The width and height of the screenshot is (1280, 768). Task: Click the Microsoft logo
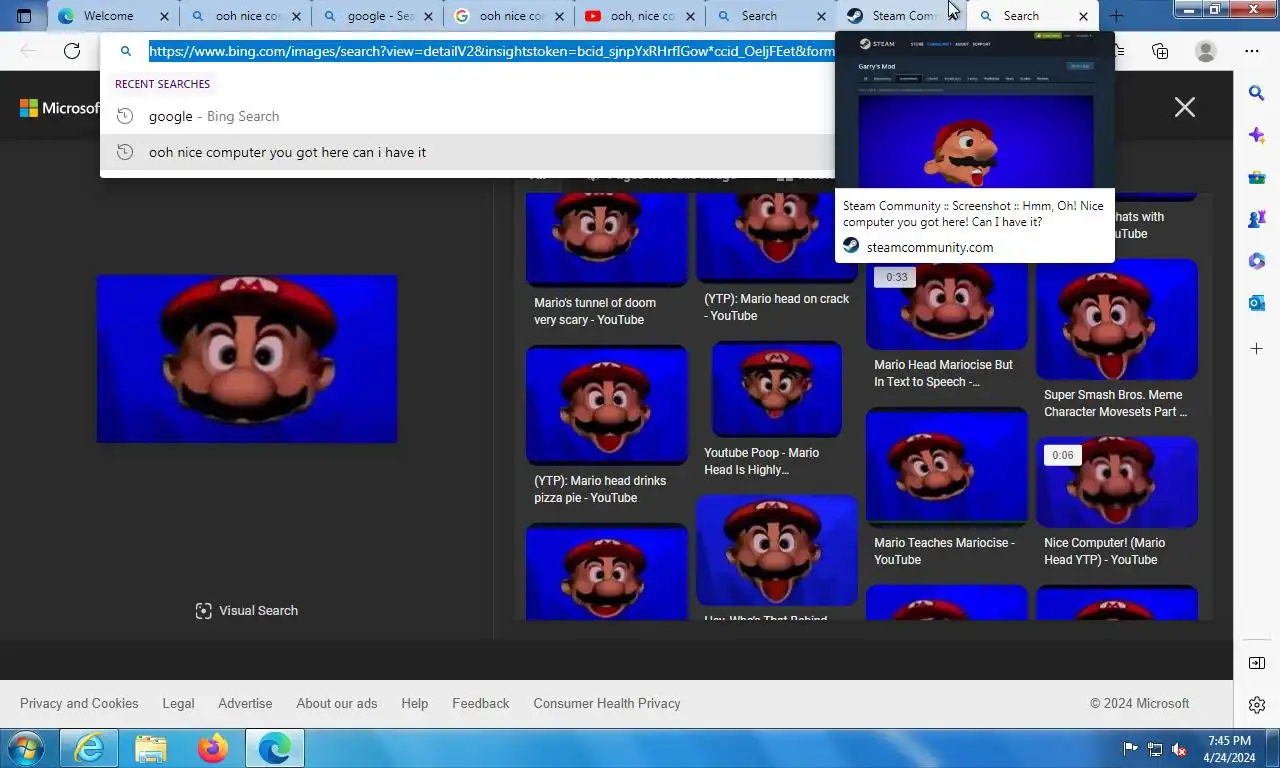pyautogui.click(x=60, y=108)
